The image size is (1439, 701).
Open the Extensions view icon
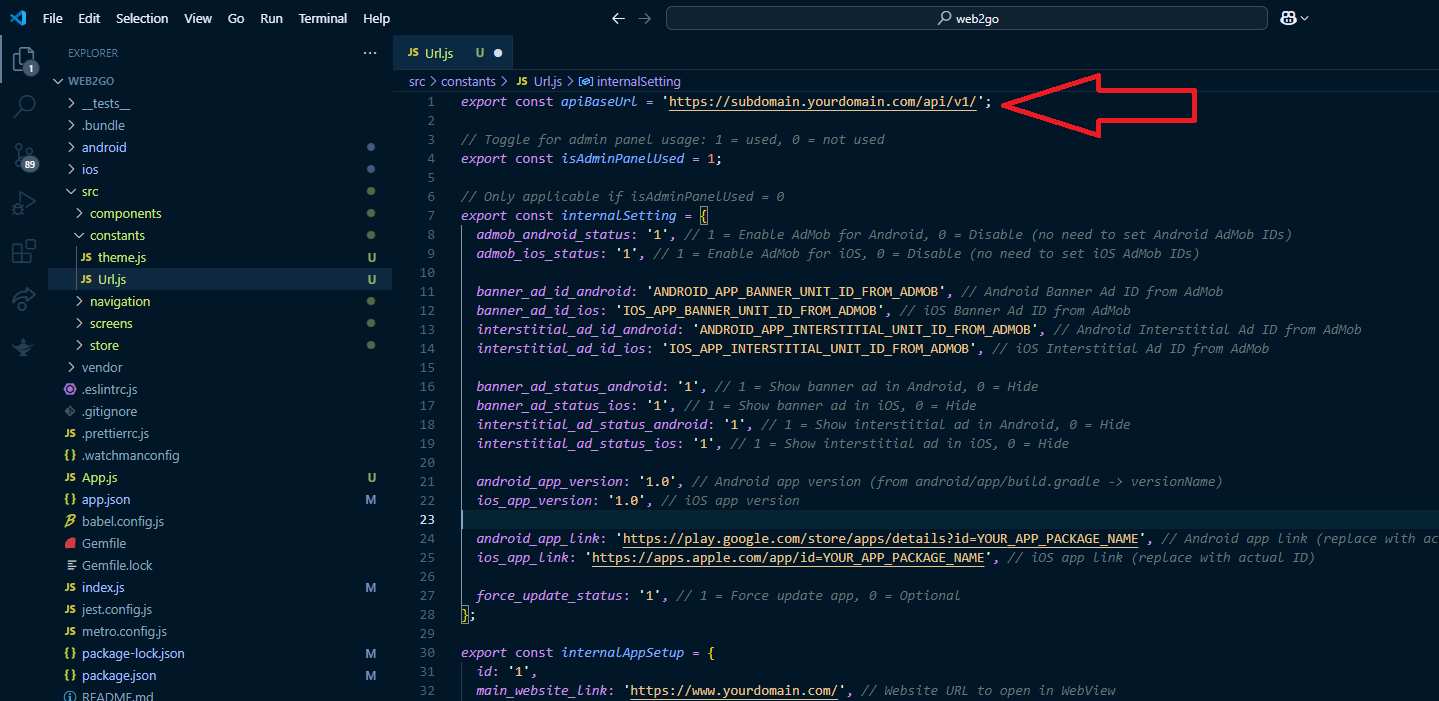24,252
